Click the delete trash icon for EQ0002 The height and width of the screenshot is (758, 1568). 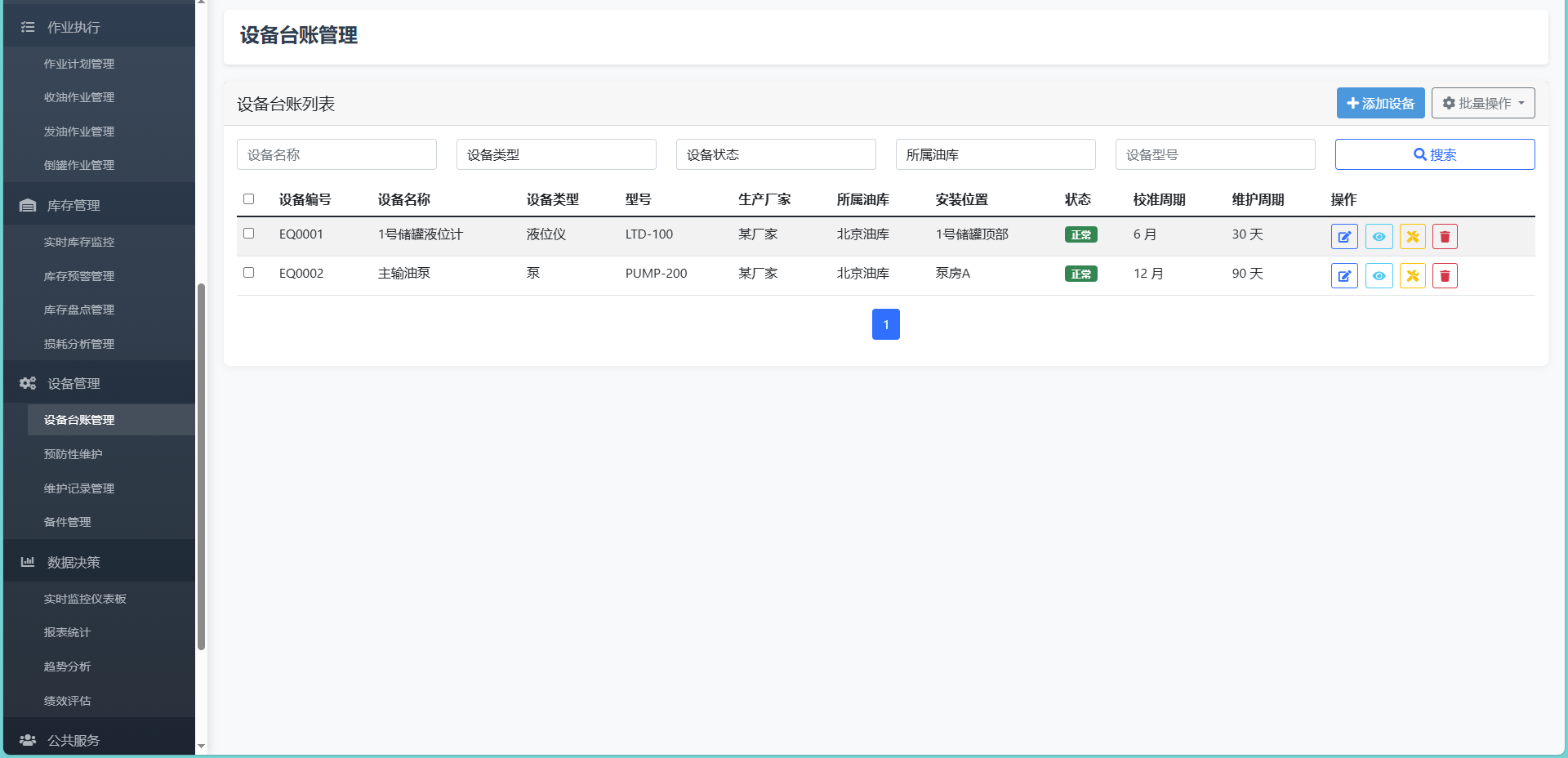click(1445, 275)
